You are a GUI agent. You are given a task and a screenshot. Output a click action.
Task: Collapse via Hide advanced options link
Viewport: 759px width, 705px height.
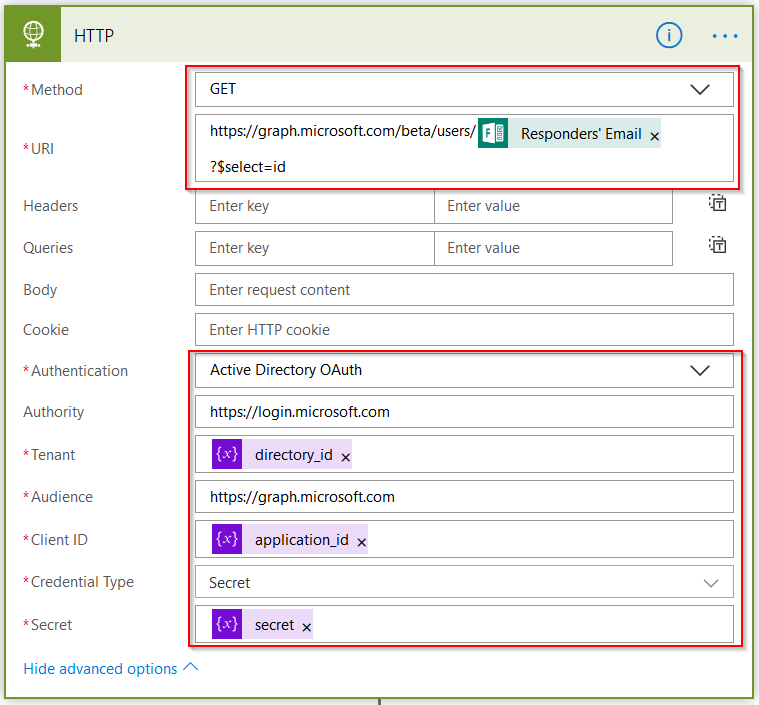100,669
